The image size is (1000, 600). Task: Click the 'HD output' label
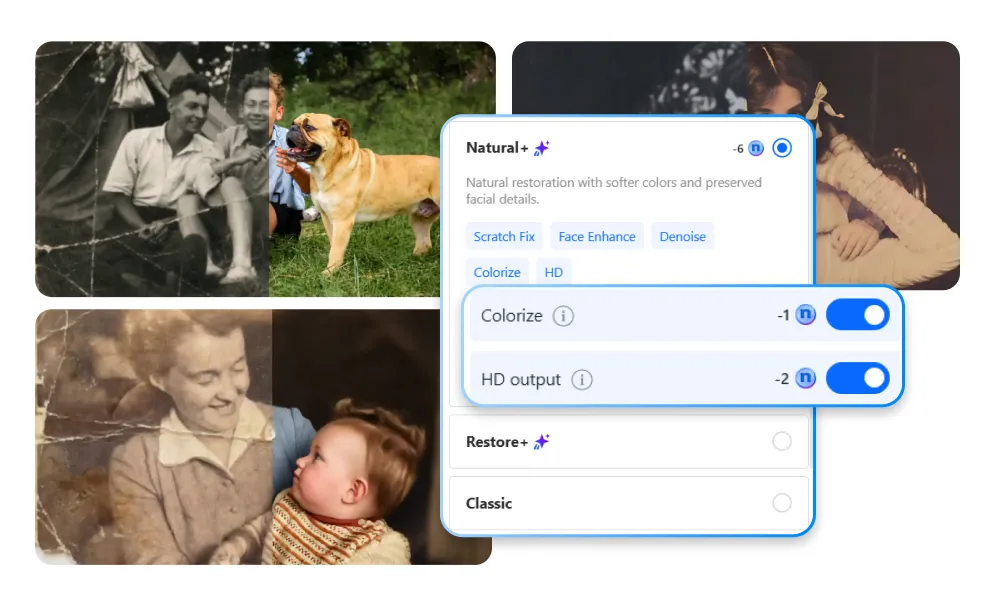[x=520, y=380]
